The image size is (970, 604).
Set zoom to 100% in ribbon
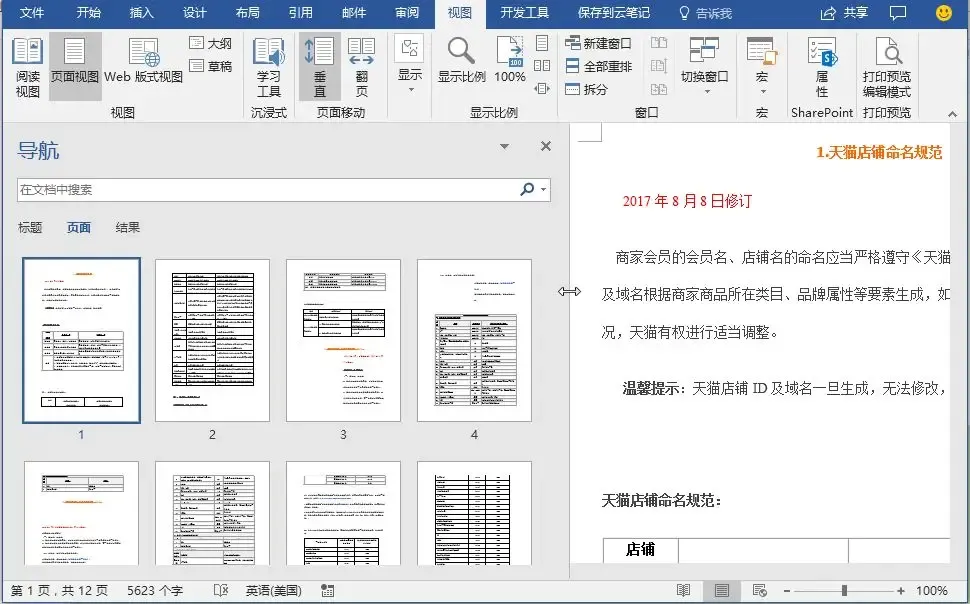(x=510, y=61)
